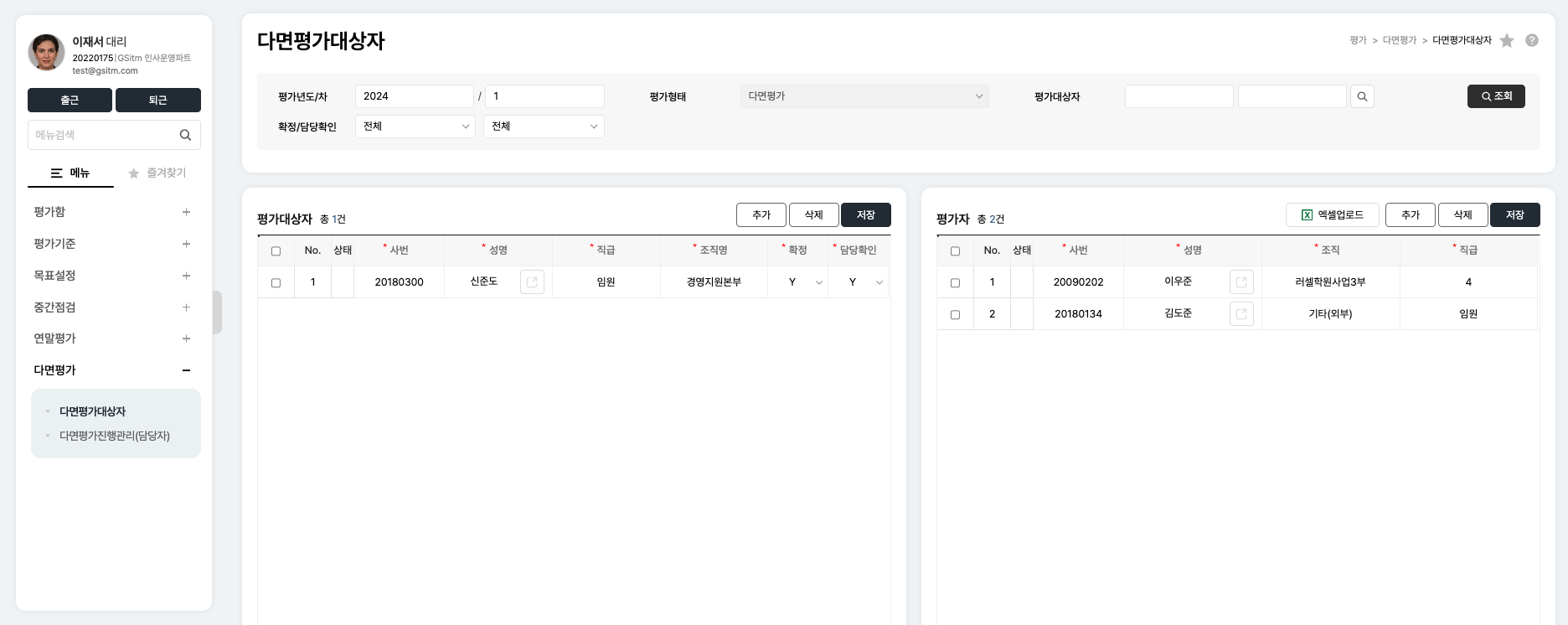Click the favorite star icon in breadcrumb
Screen dimensions: 1568x625
[1507, 40]
